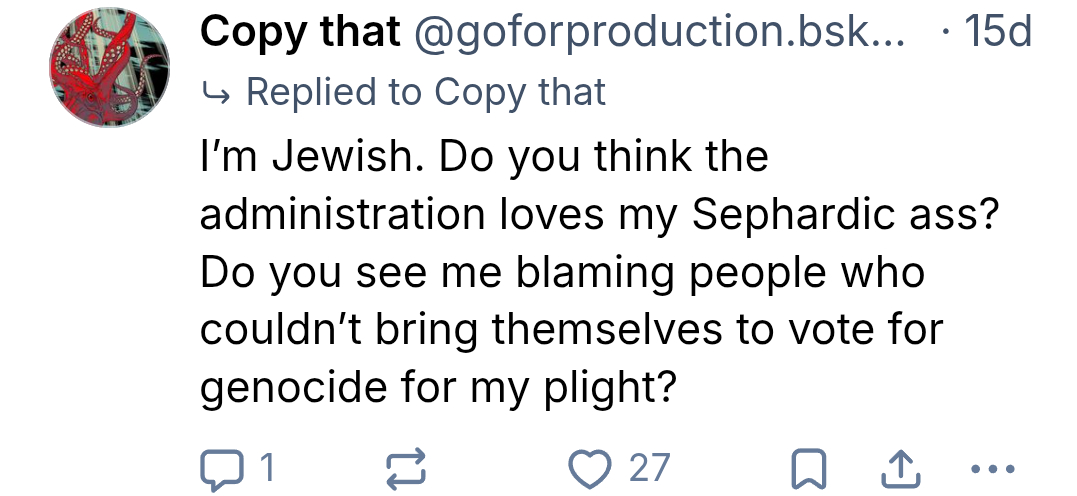Screen dimensions: 1077x496
Task: Click the reply arrow beside "Replied to"
Action: [x=215, y=93]
